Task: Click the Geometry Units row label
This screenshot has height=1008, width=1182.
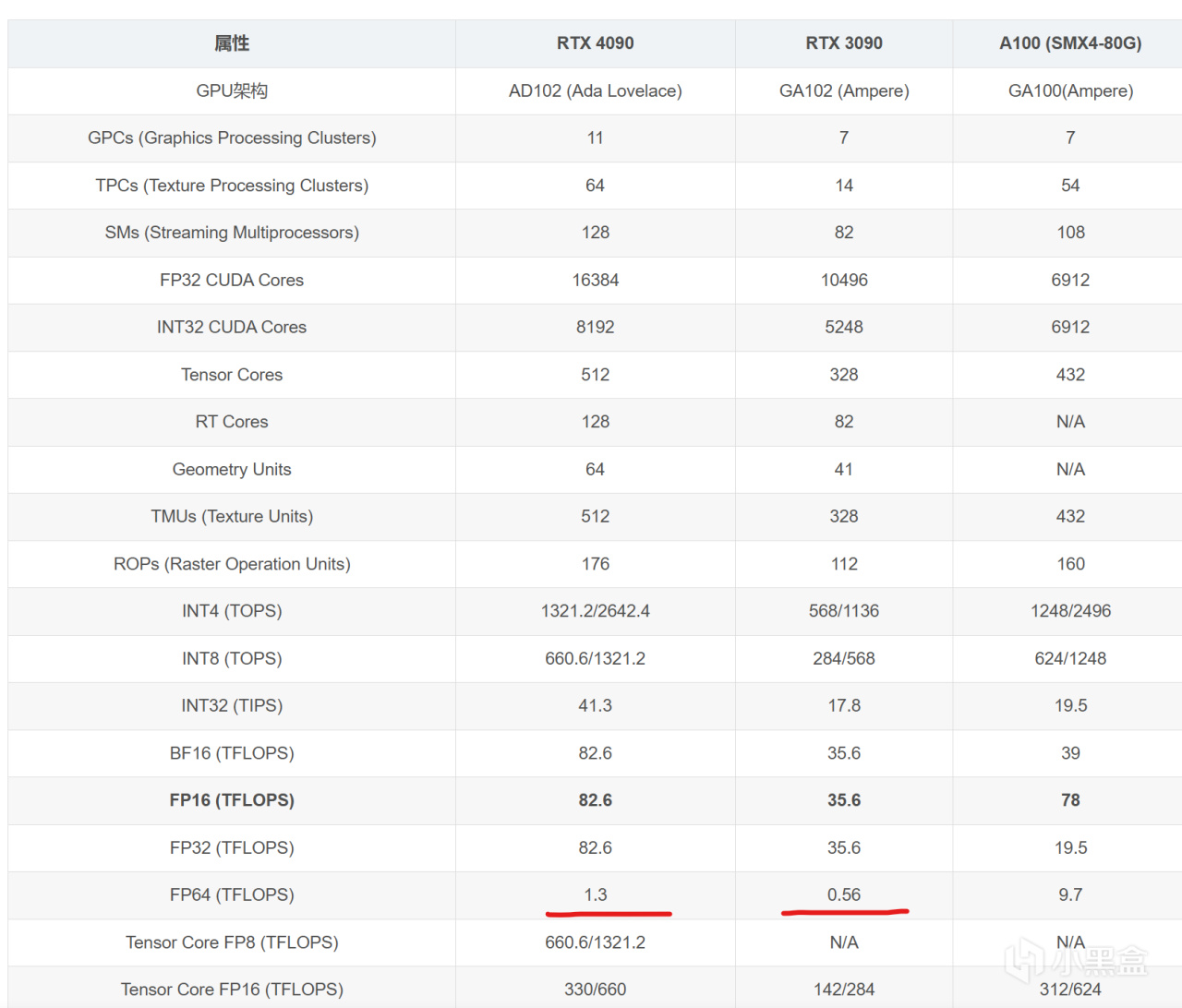Action: coord(232,469)
